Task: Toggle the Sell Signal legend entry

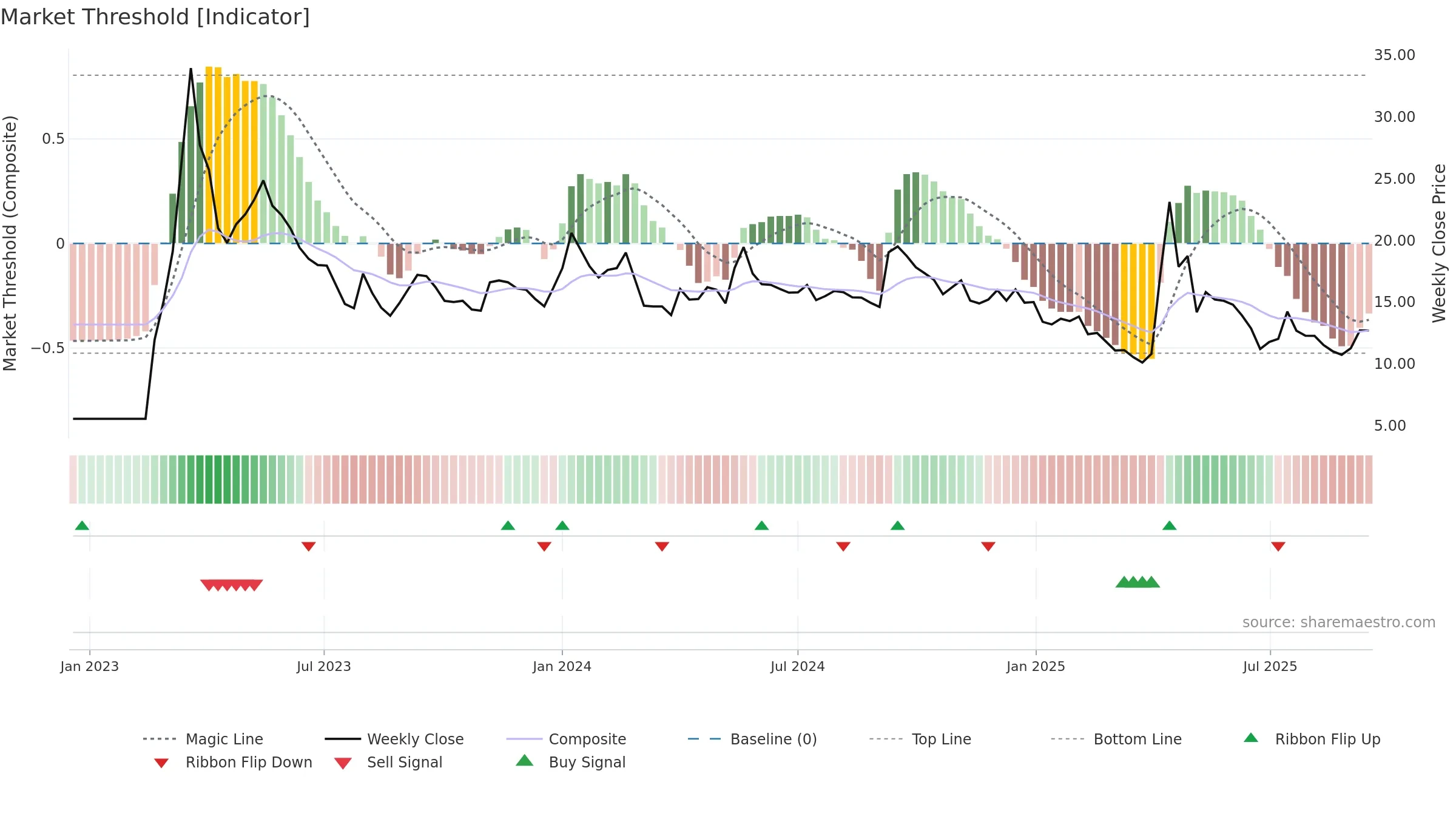Action: point(388,762)
